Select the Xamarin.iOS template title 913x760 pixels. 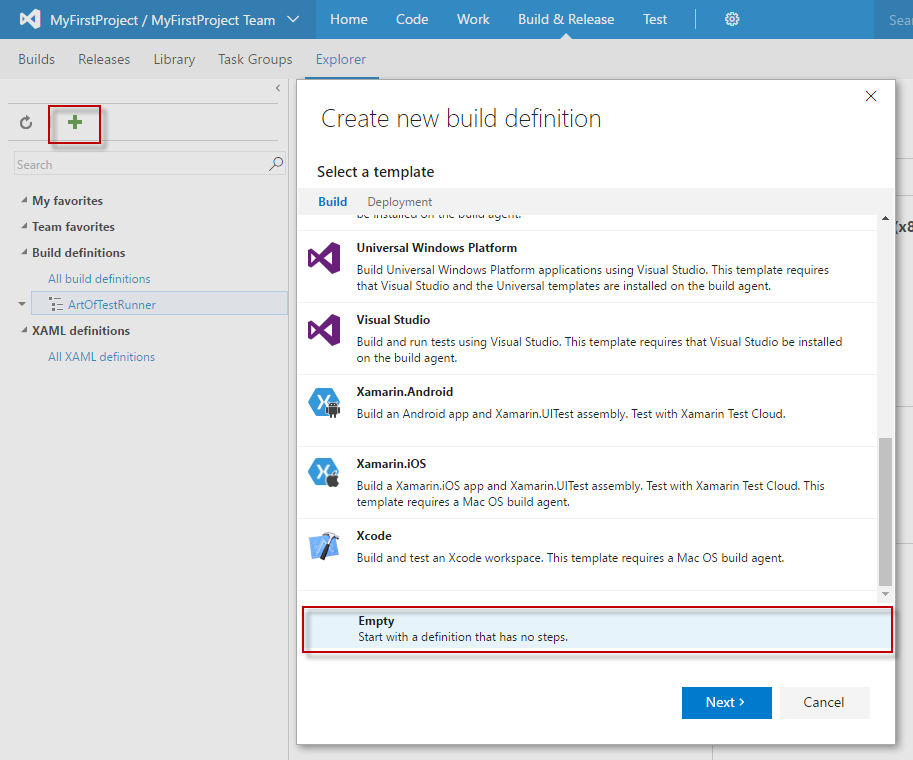point(391,464)
